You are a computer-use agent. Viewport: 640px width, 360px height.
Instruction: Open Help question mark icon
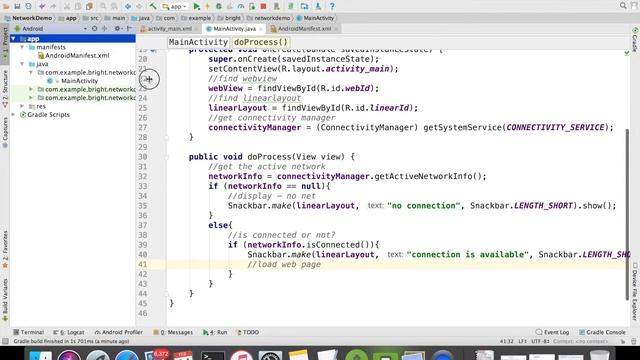click(332, 6)
